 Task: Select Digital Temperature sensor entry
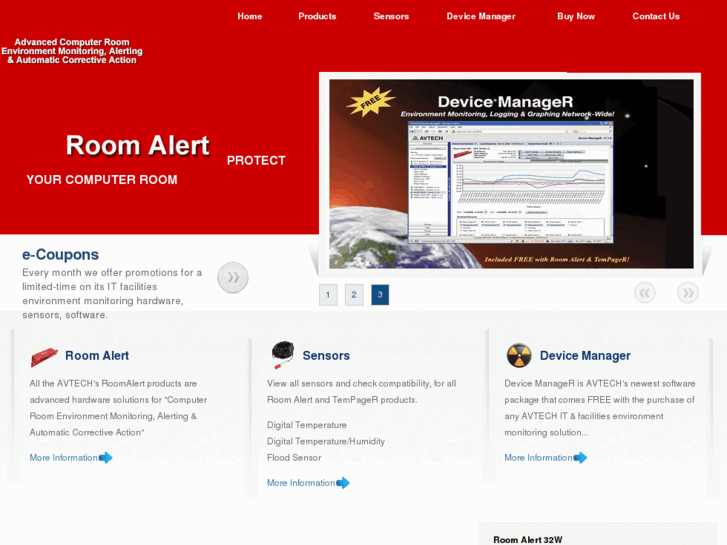click(306, 425)
